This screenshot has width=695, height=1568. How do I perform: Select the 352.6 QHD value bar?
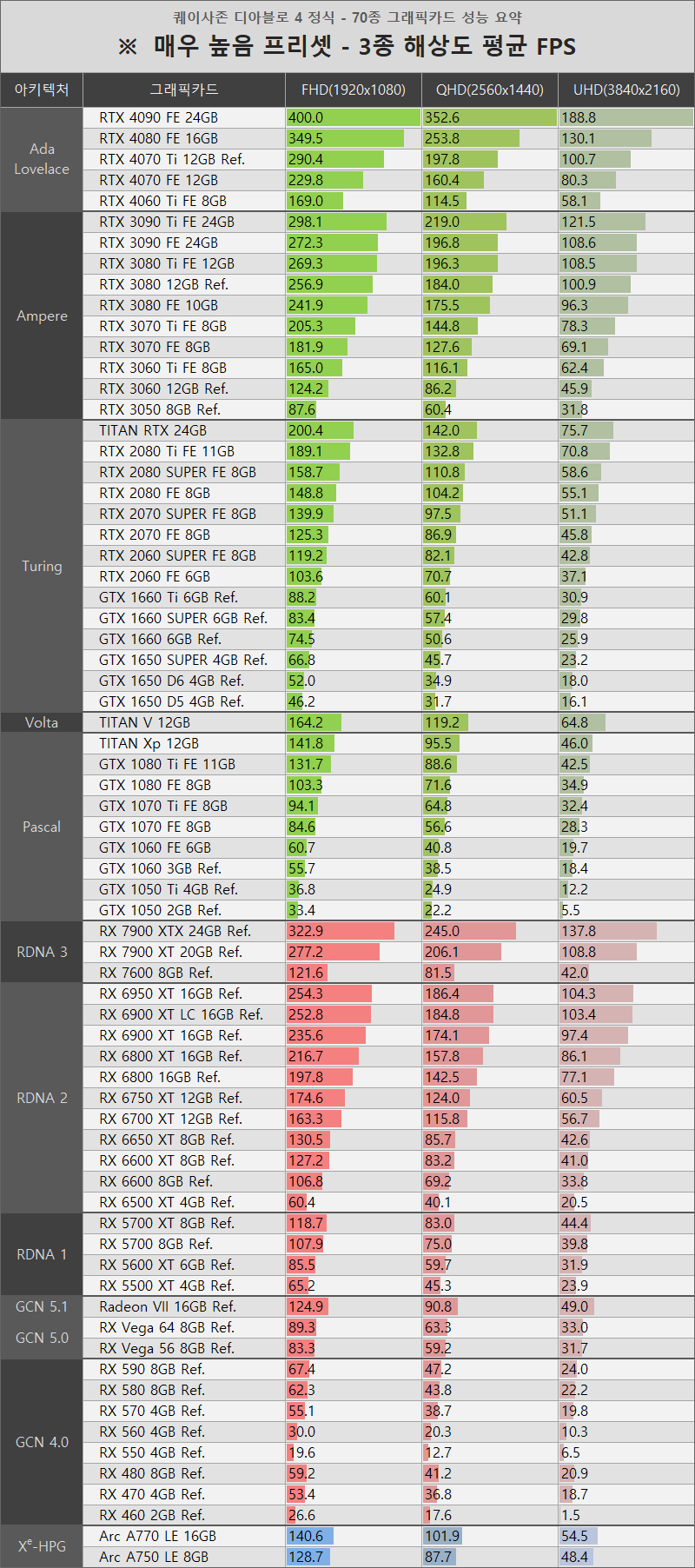pyautogui.click(x=489, y=117)
